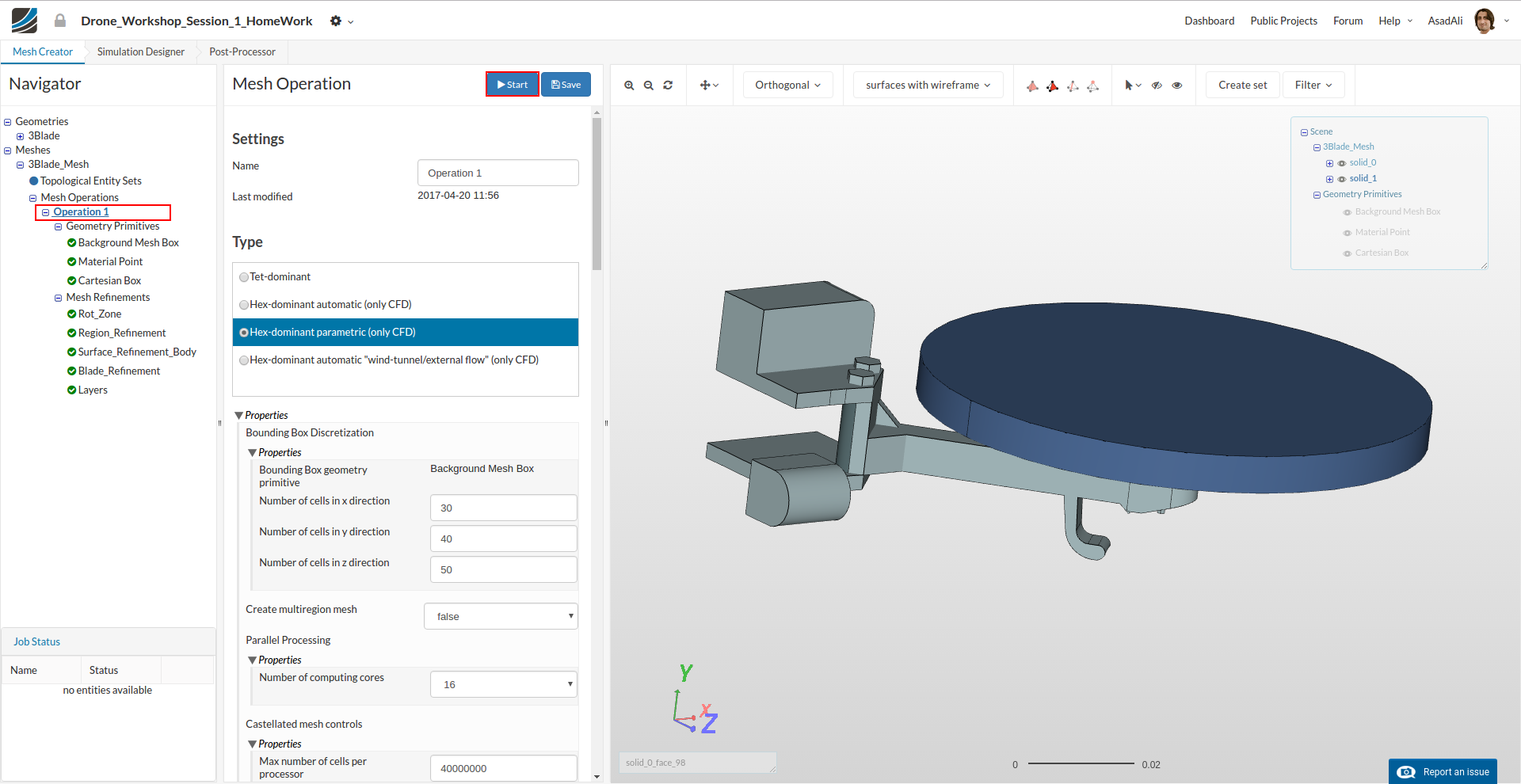Click the user avatar picture

point(1485,21)
